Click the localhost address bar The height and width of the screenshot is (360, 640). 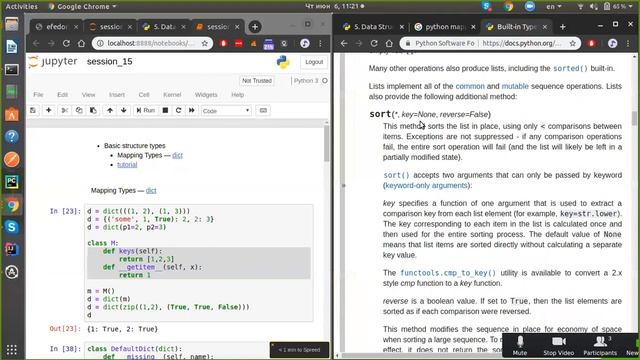(x=151, y=43)
